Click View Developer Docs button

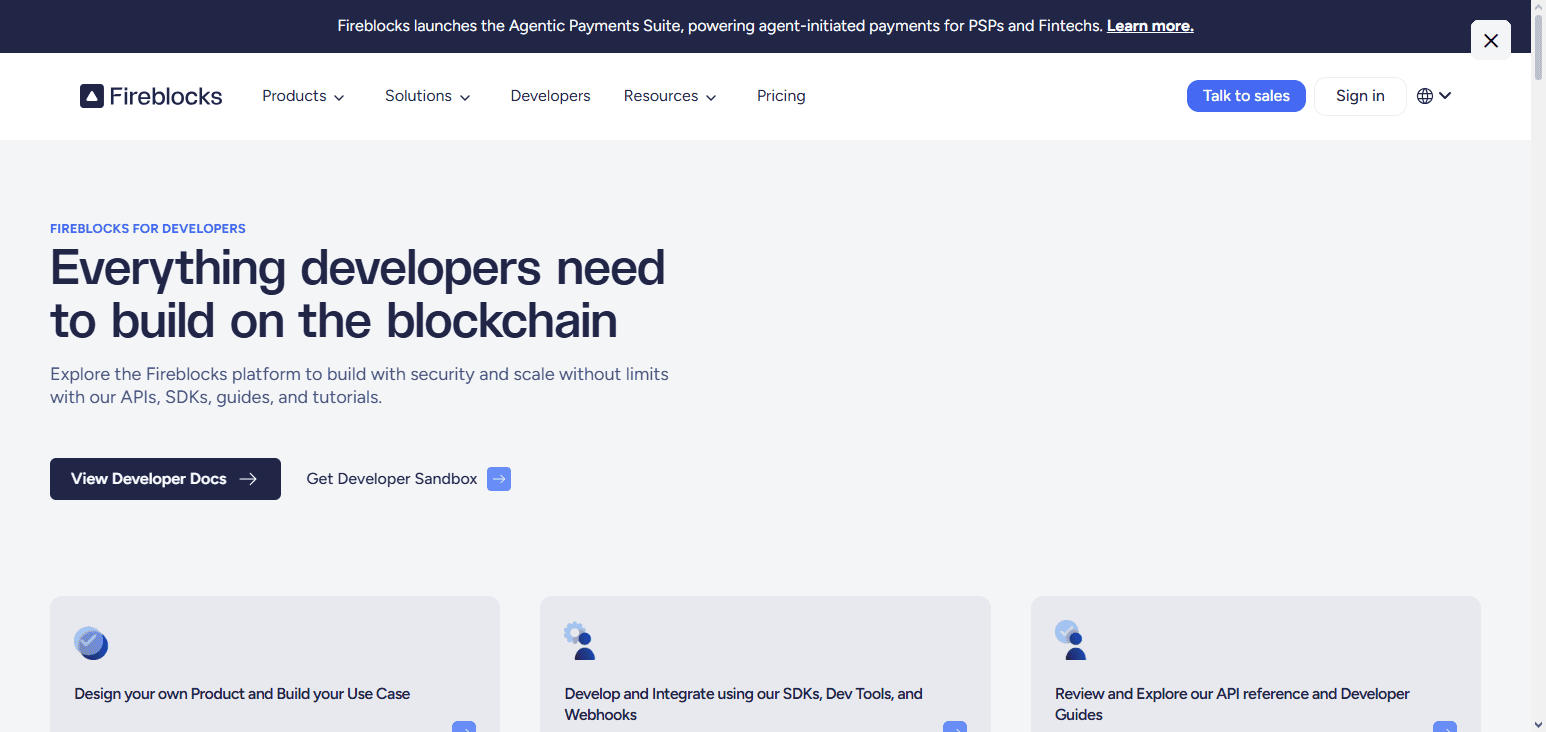(x=165, y=479)
